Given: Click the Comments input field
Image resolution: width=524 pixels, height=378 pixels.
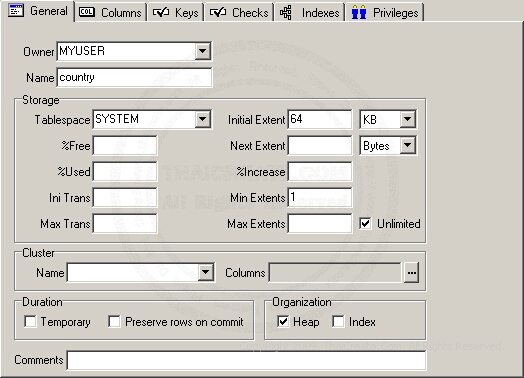Looking at the screenshot, I should coord(247,360).
